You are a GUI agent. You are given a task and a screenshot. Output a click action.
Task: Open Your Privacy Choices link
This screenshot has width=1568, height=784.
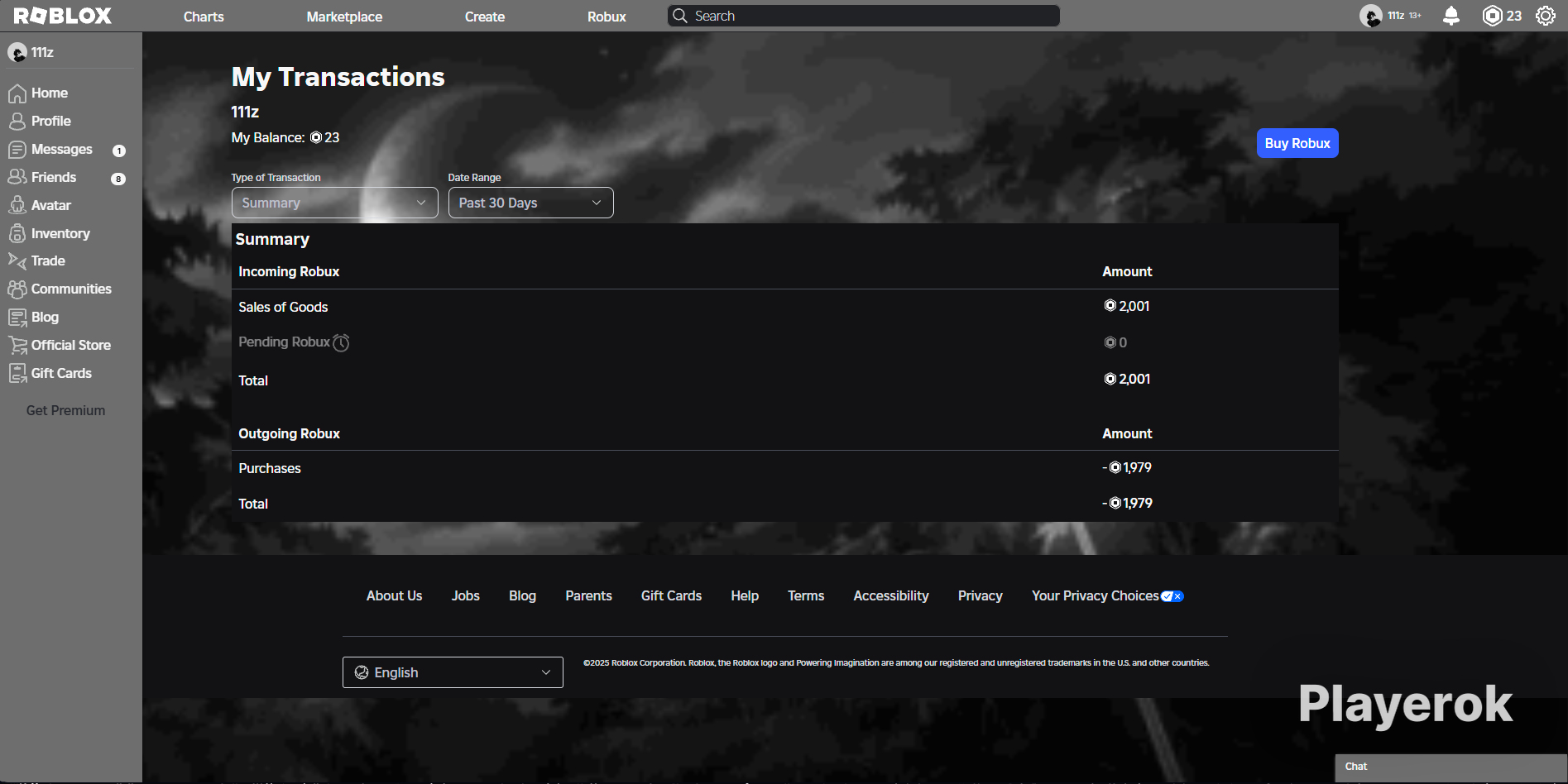click(x=1096, y=595)
